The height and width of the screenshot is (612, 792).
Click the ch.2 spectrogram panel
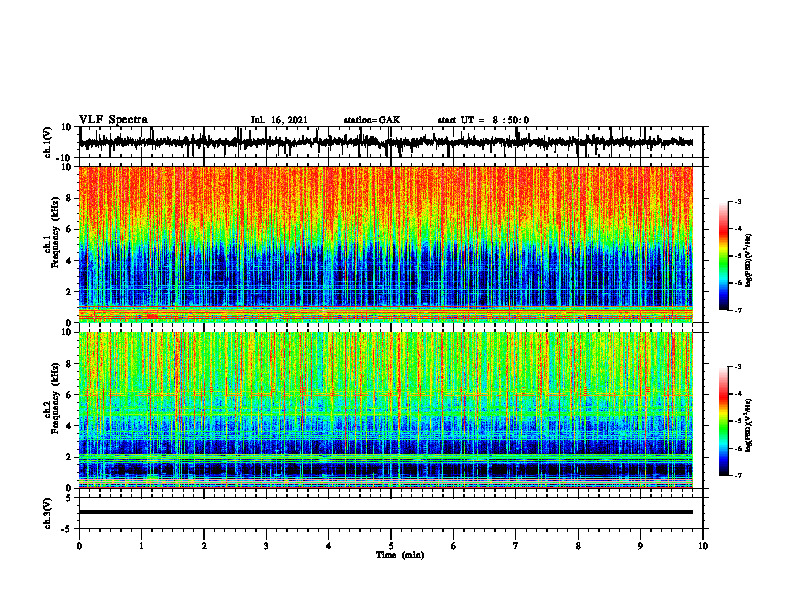(386, 410)
